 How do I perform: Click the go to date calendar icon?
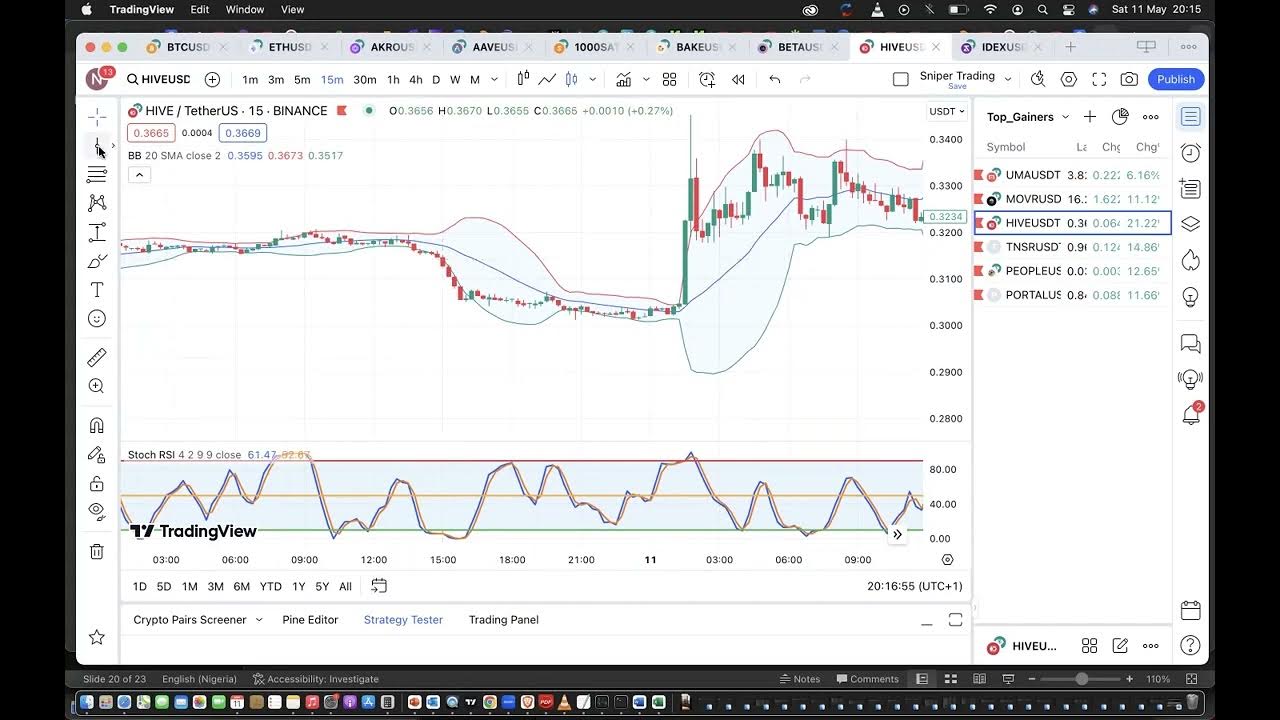[379, 586]
